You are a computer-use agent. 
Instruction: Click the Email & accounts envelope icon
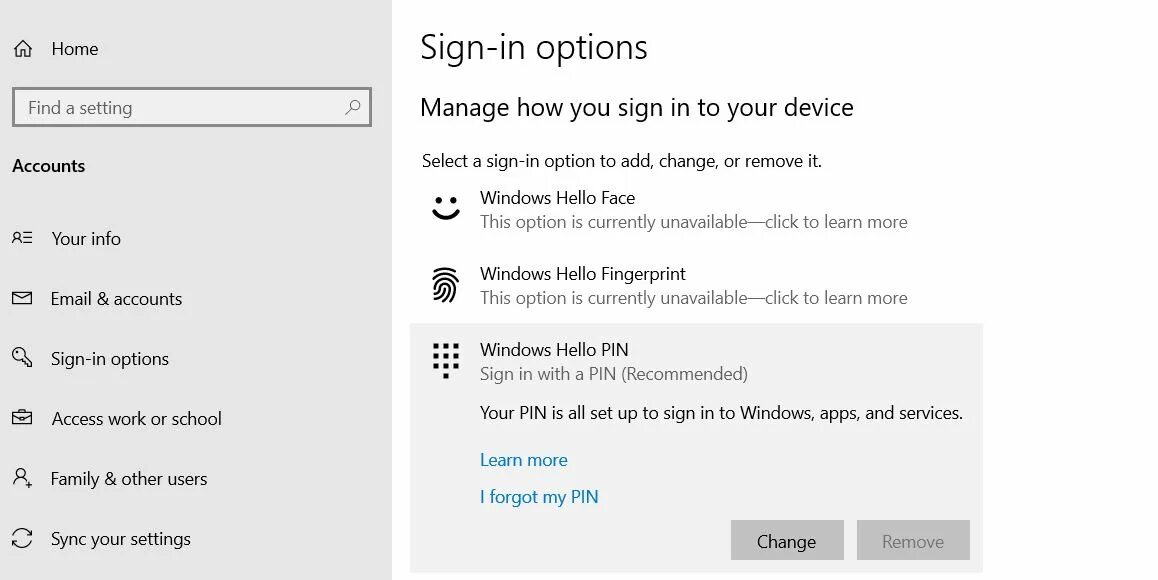point(22,298)
